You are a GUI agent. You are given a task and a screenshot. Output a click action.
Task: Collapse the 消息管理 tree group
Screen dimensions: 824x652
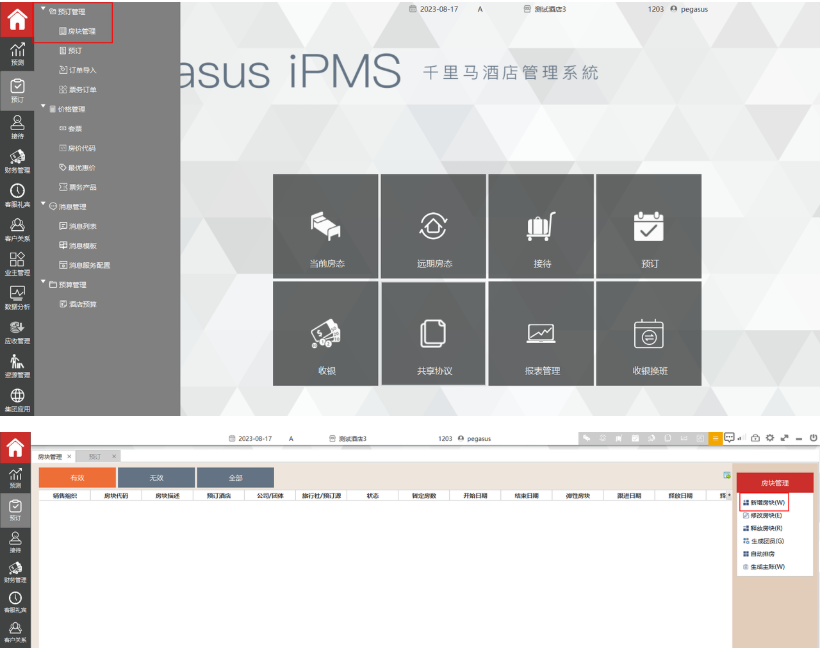(x=43, y=204)
